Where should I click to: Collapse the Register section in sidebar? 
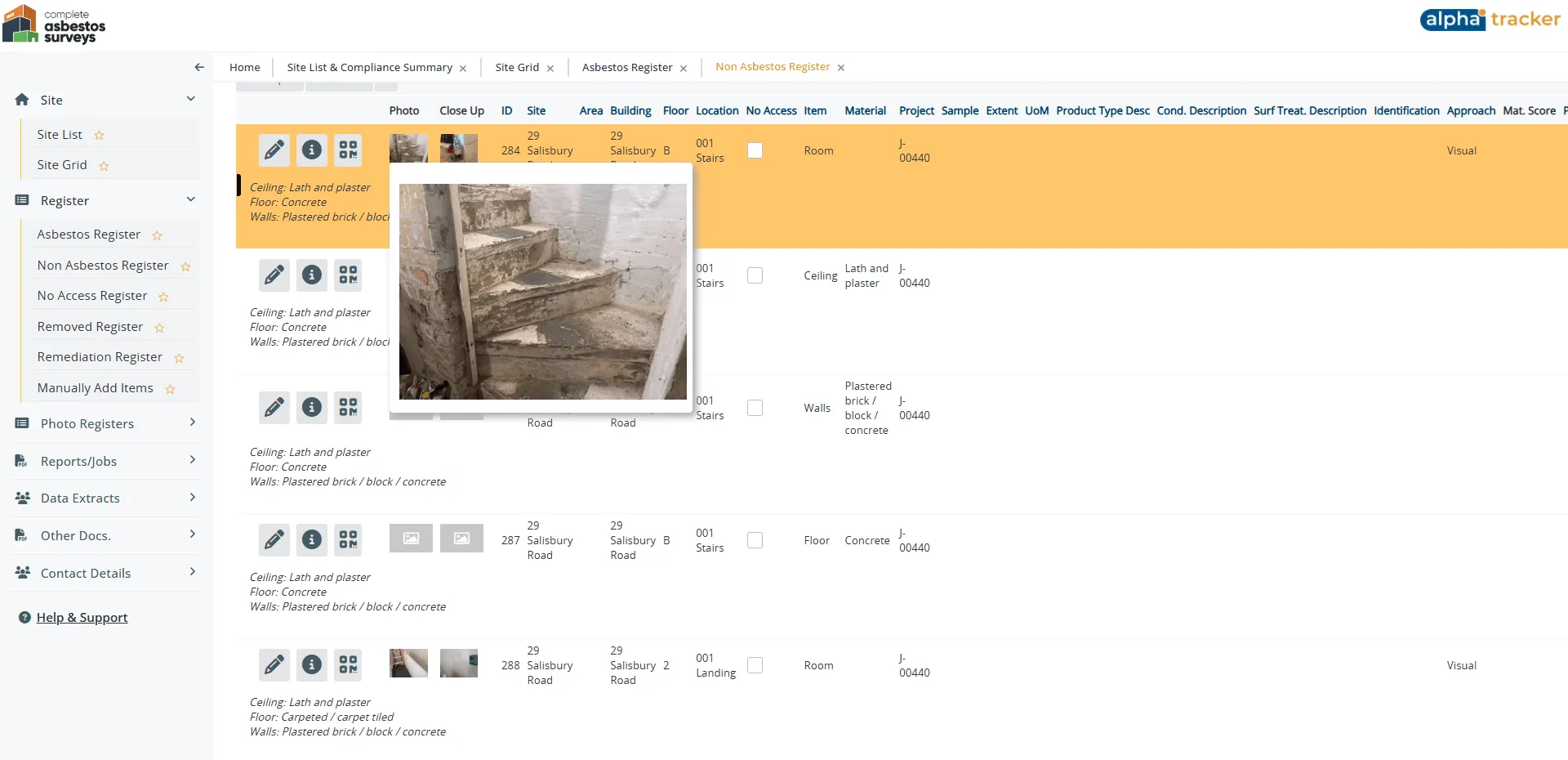coord(191,199)
